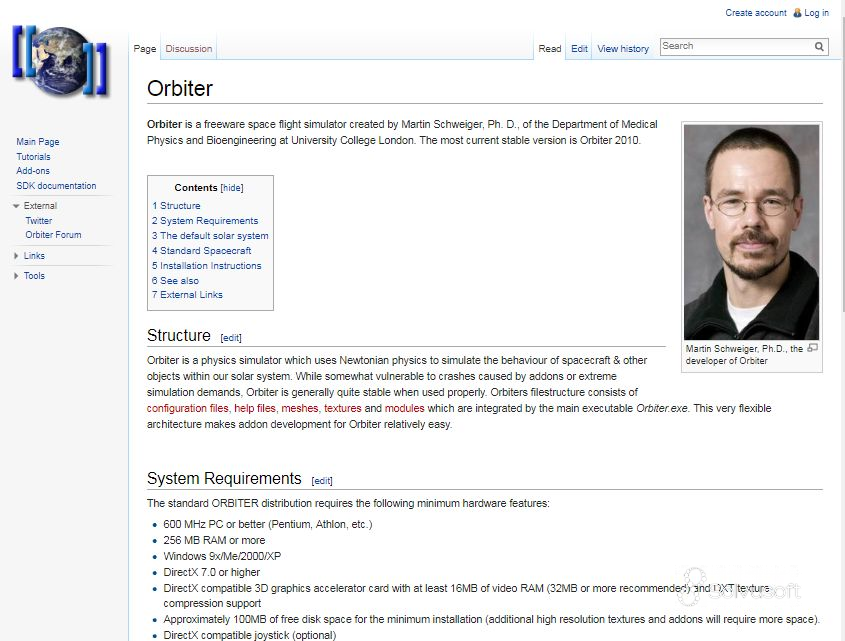Select the Read tab
Viewport: 845px width, 641px height.
tap(550, 49)
